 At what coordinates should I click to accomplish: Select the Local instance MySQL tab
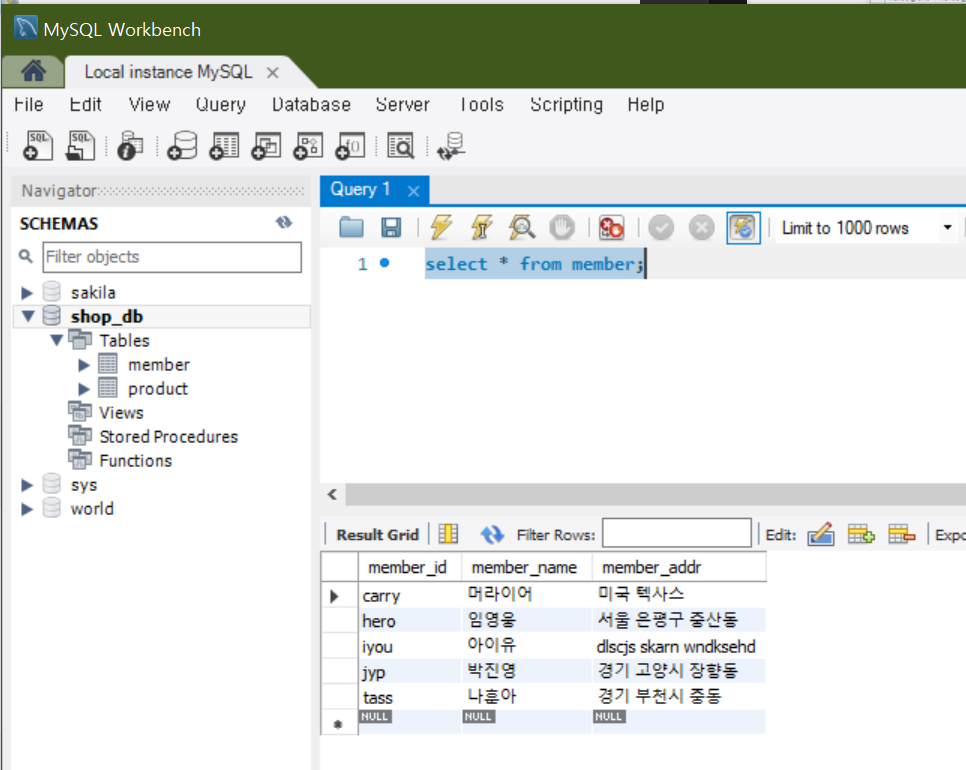[168, 72]
